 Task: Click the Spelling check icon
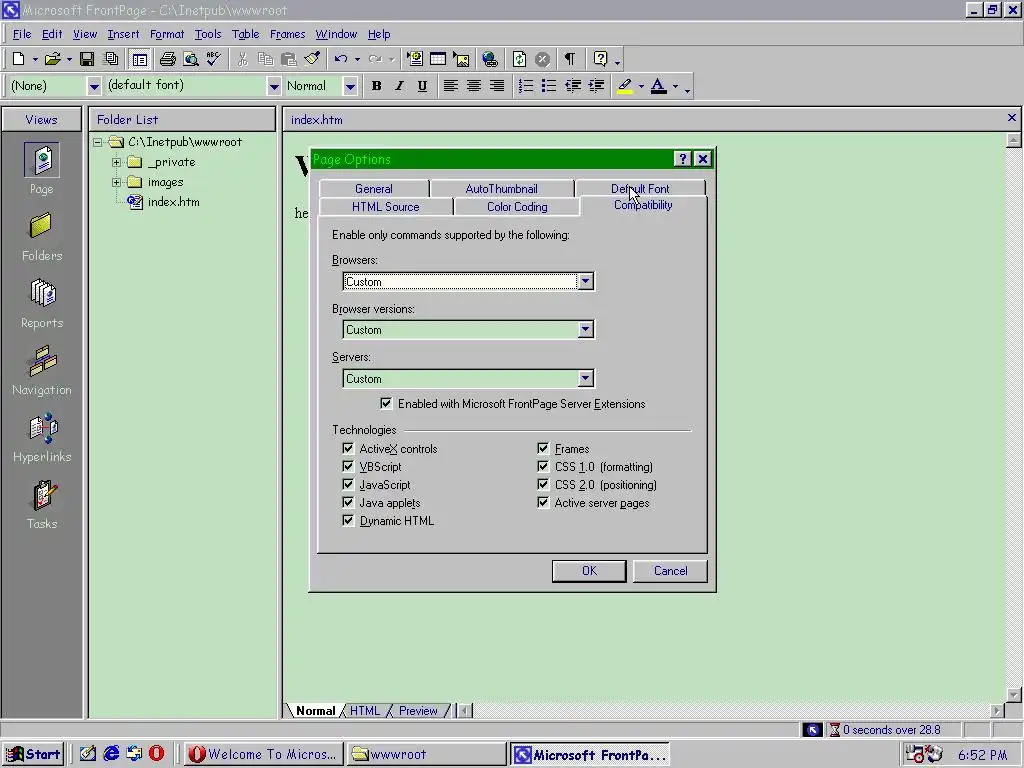(x=214, y=59)
